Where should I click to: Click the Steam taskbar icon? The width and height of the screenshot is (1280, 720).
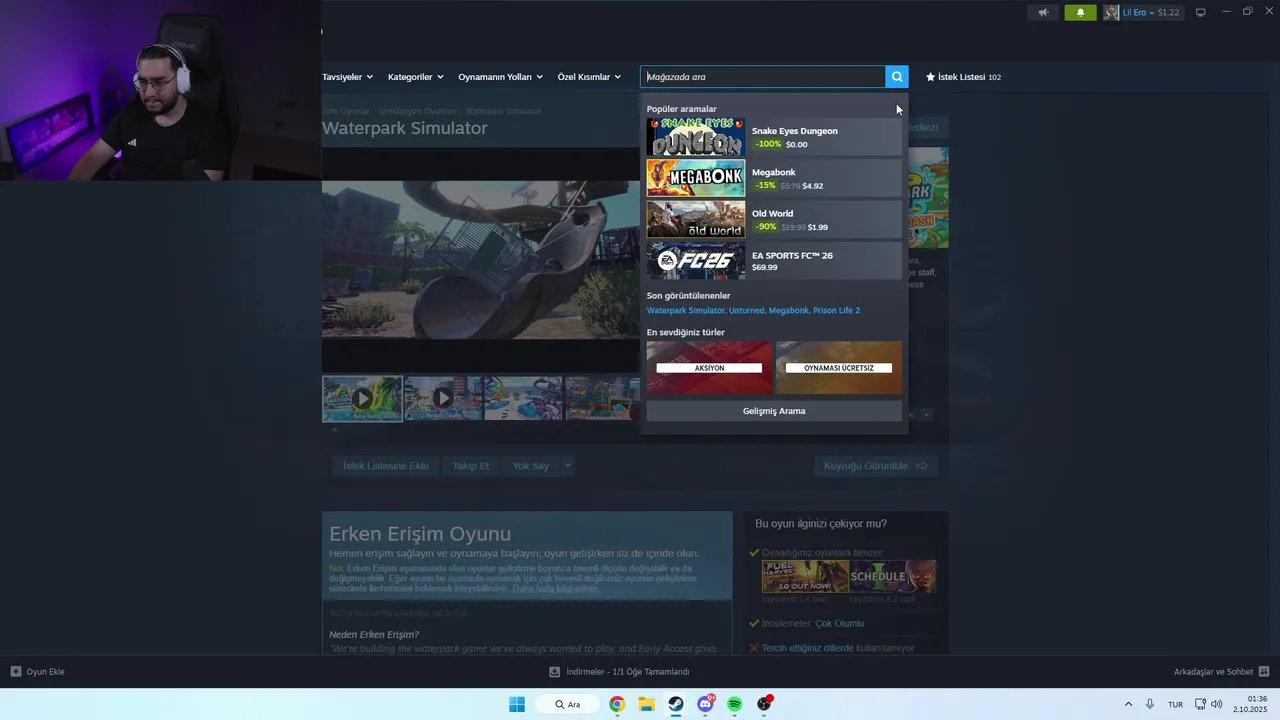point(676,704)
